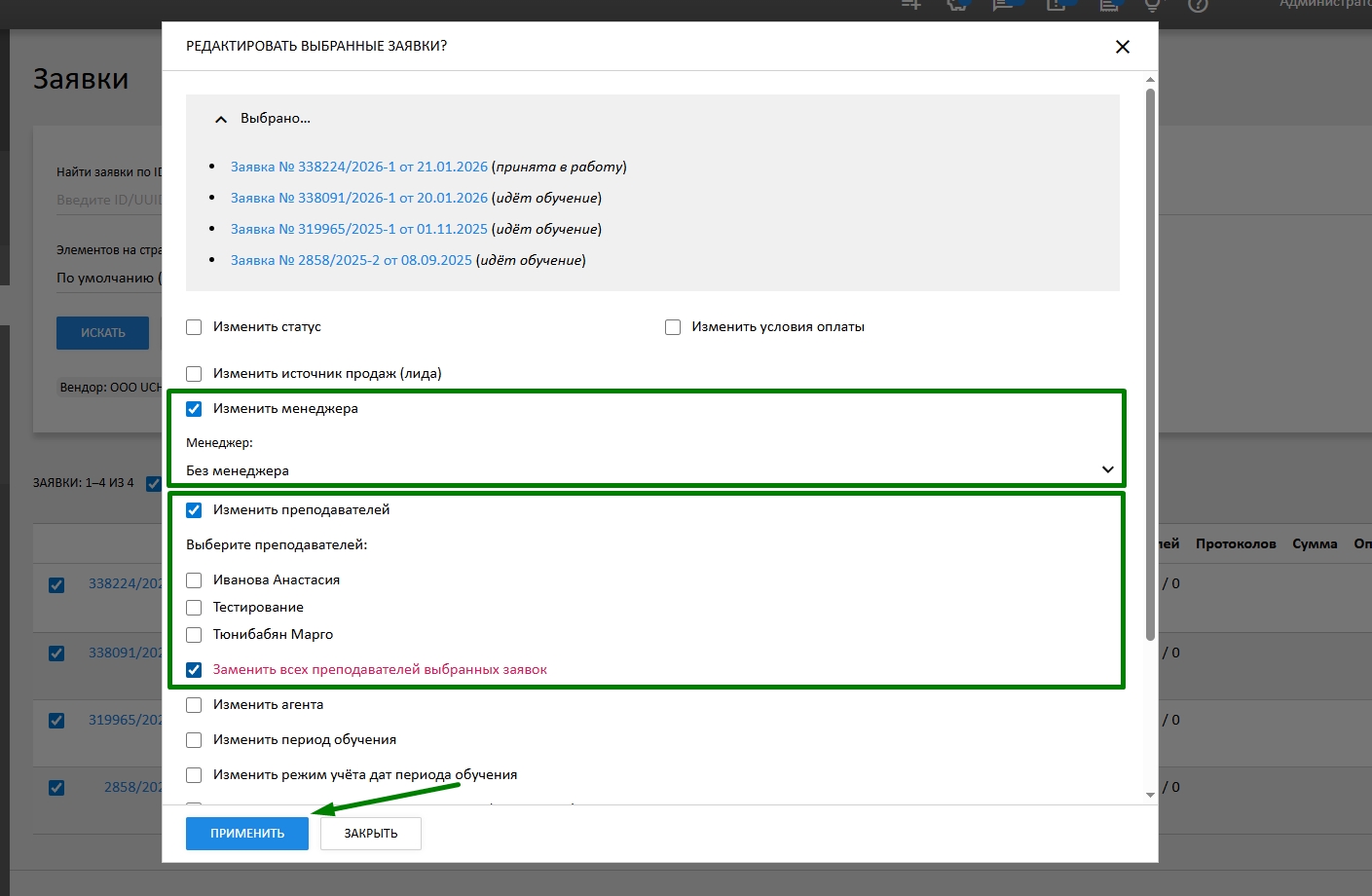
Task: Open Заявка № 338224/2026-1 link
Action: coord(358,167)
